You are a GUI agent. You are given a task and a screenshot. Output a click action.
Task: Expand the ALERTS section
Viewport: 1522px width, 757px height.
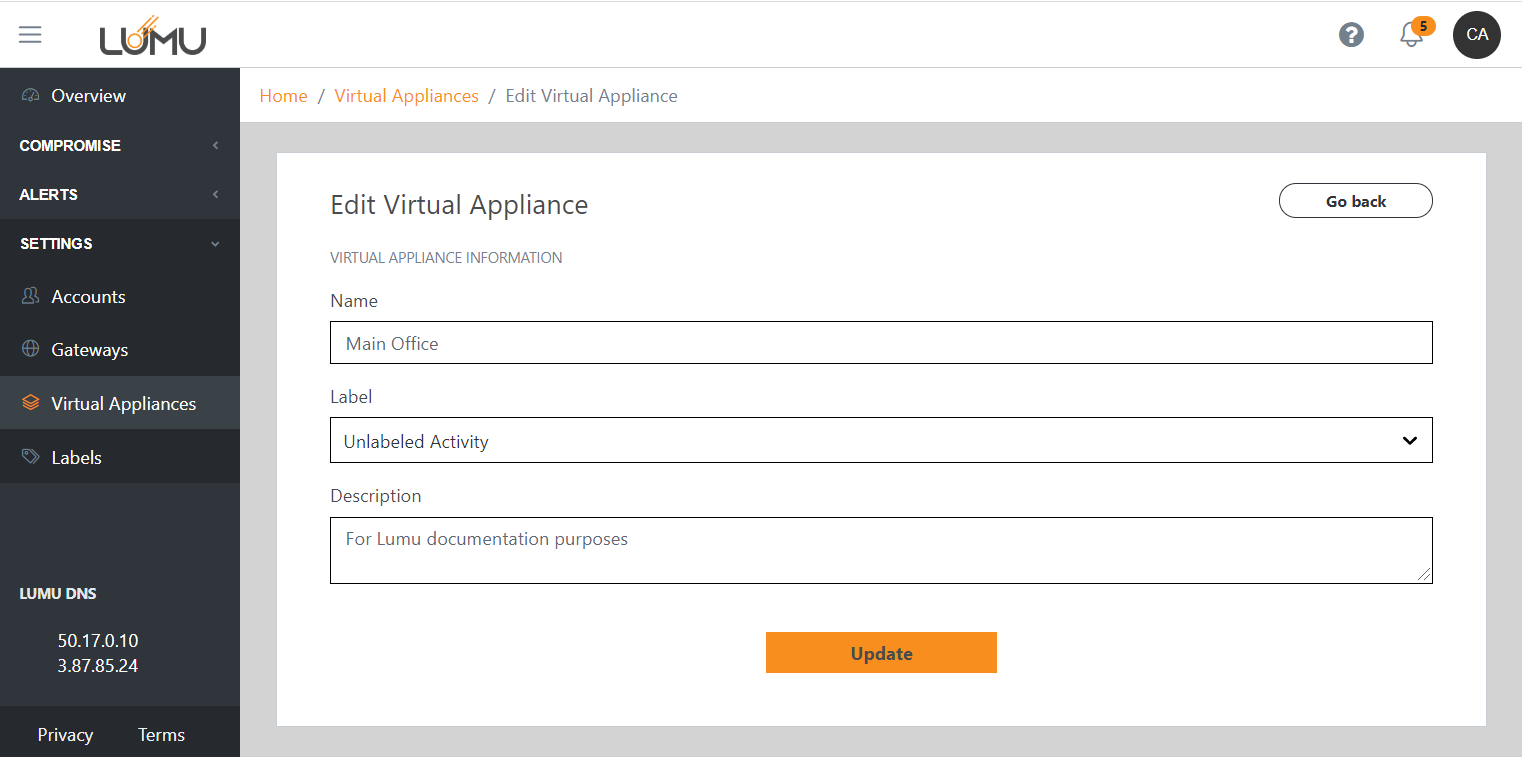pos(120,194)
